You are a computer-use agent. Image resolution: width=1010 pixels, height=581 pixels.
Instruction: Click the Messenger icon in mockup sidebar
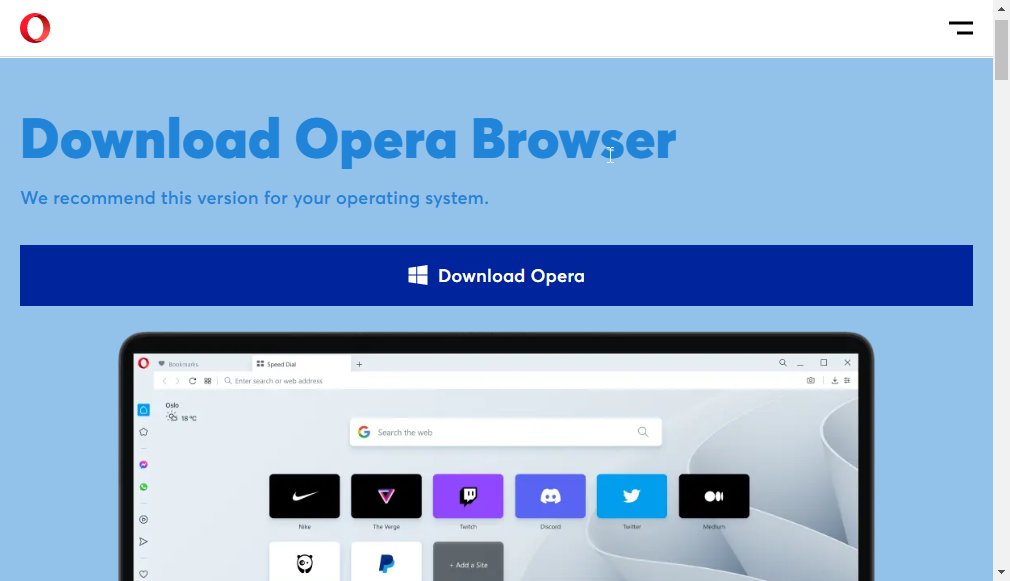click(144, 464)
